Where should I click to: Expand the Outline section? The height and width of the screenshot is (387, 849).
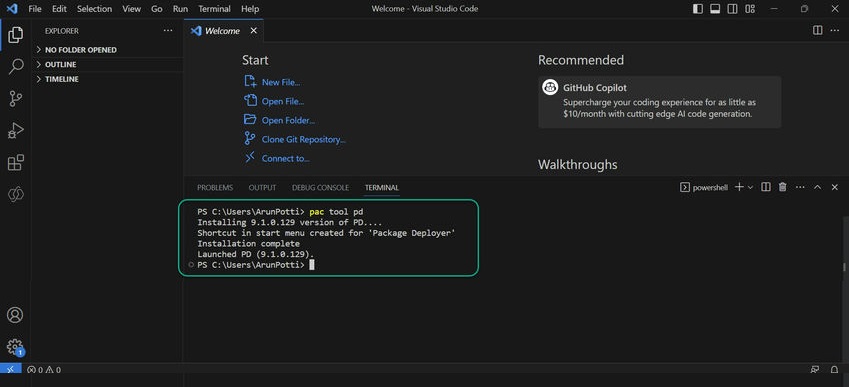point(107,64)
